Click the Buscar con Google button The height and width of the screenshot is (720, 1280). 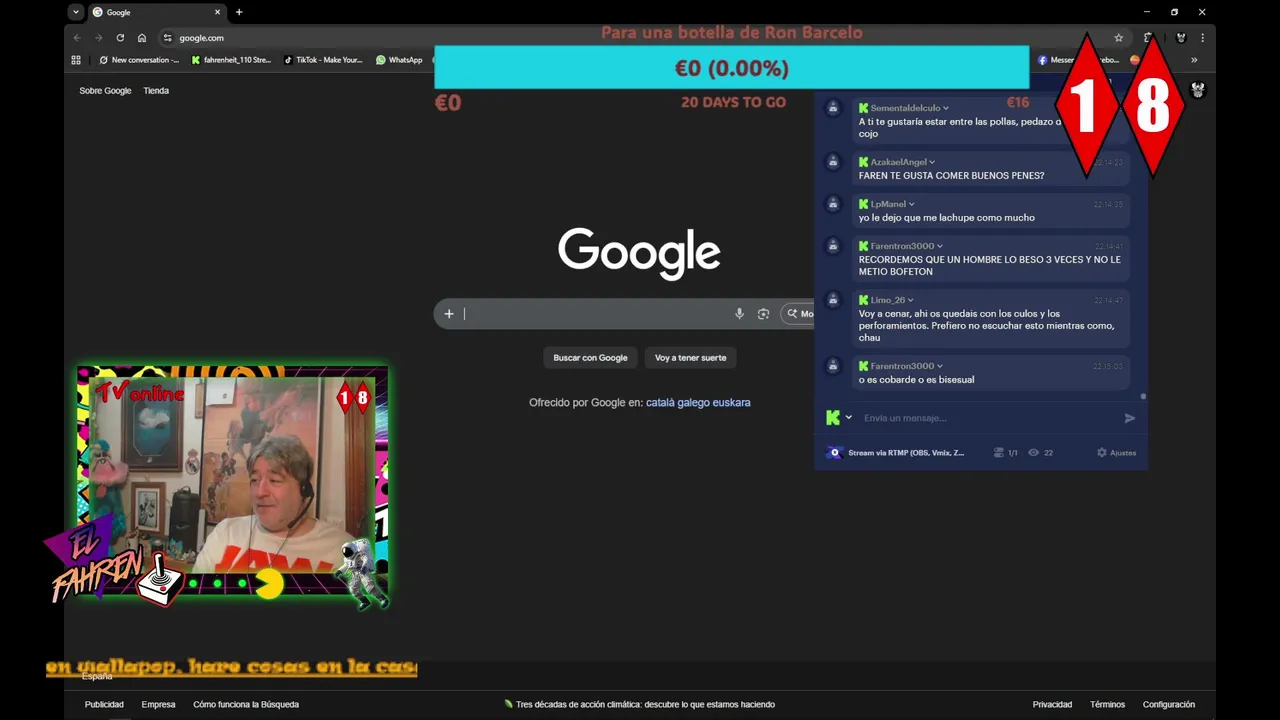pos(590,358)
